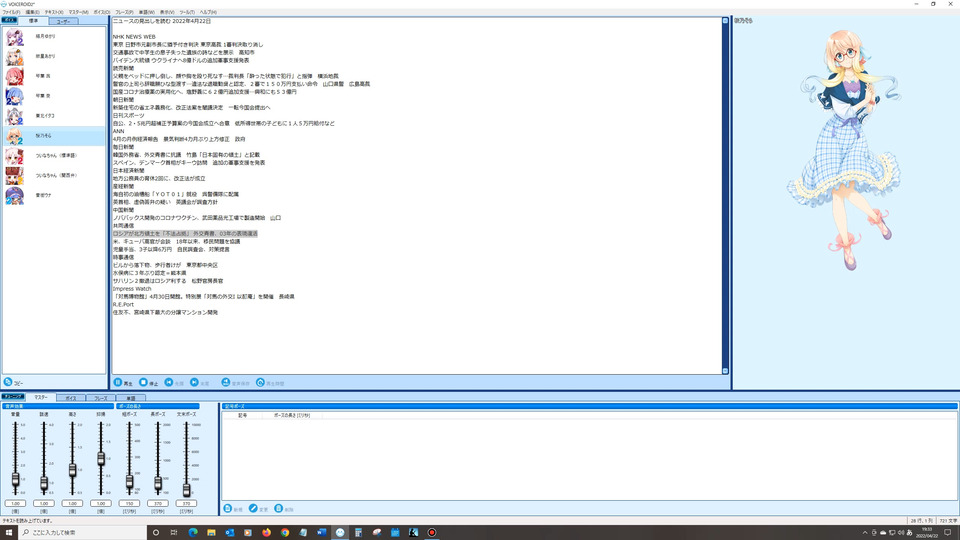This screenshot has width=960, height=540.
Task: Open the ヘルプ menu
Action: (x=208, y=12)
